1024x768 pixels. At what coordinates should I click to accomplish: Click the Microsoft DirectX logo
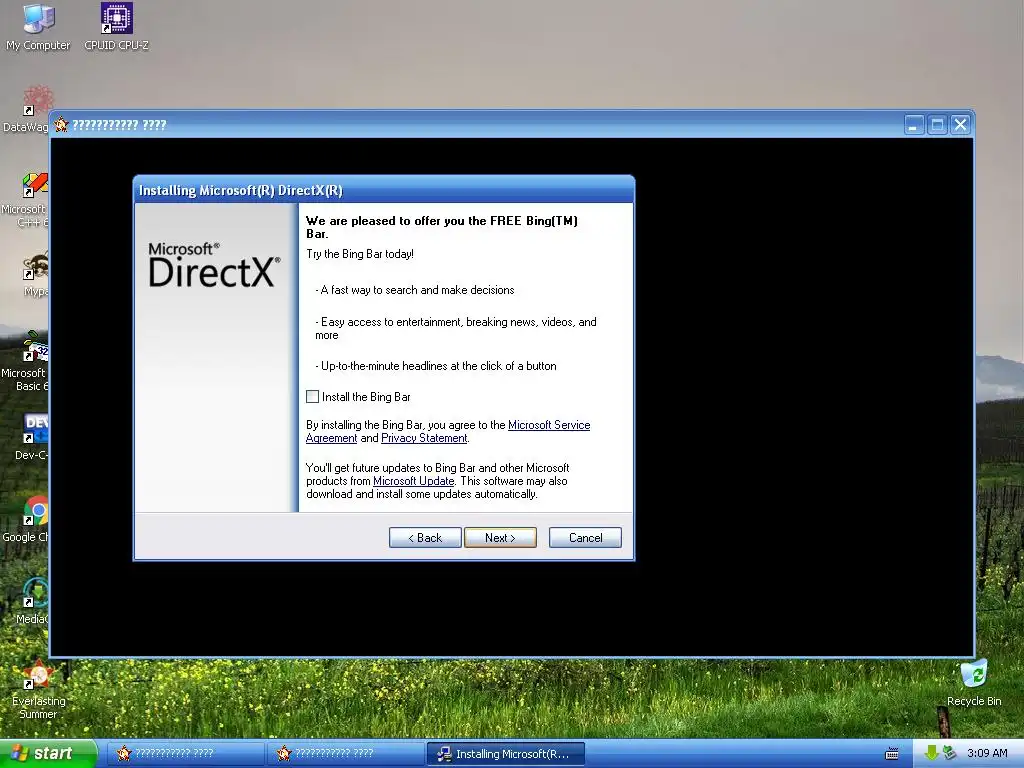point(214,264)
